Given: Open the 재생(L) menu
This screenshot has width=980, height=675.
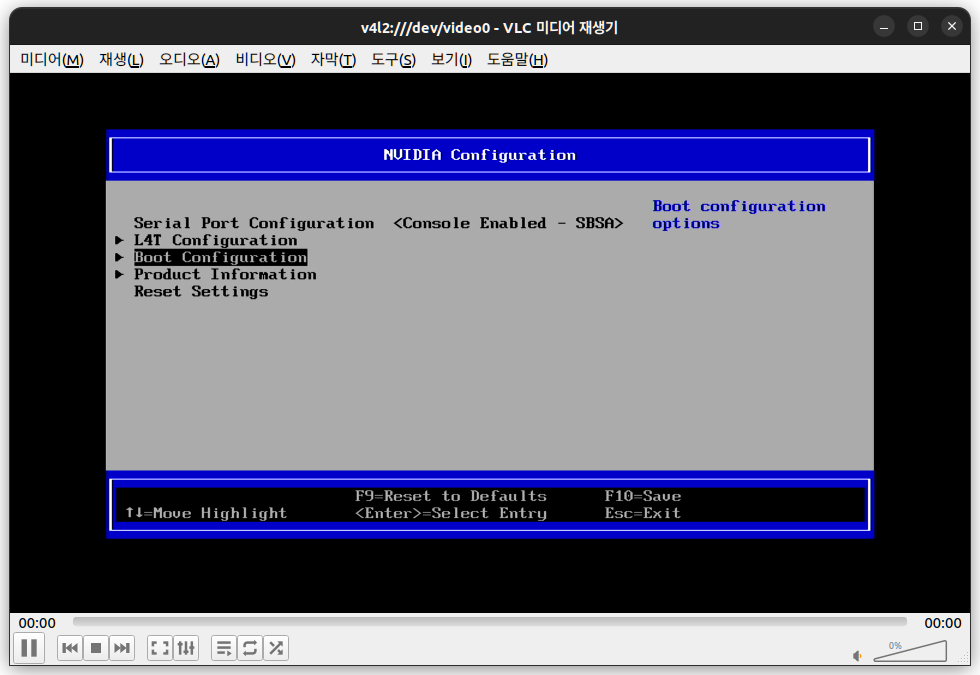Looking at the screenshot, I should click(x=121, y=59).
